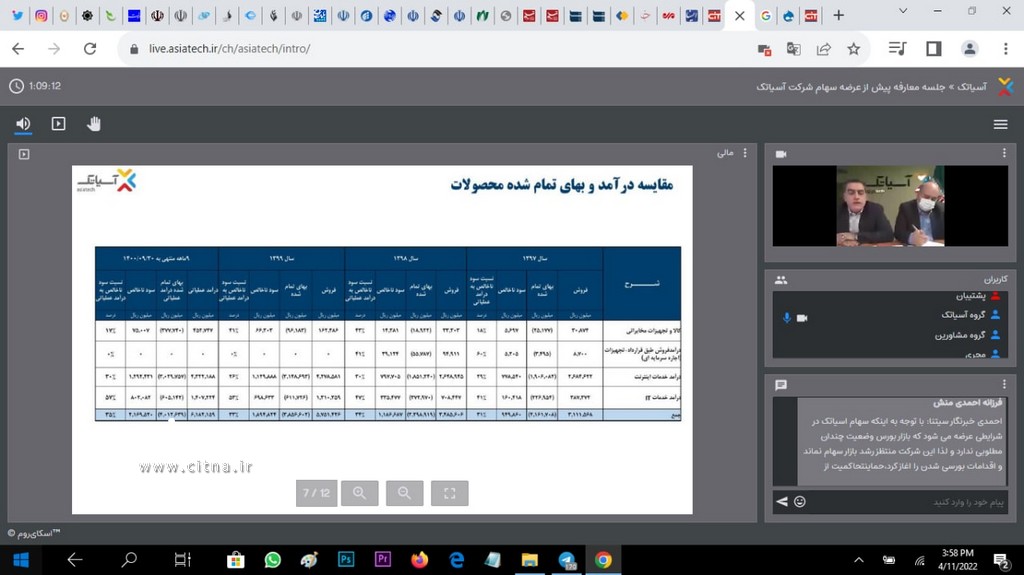Click the raise hand icon
This screenshot has width=1024, height=575.
[x=94, y=124]
